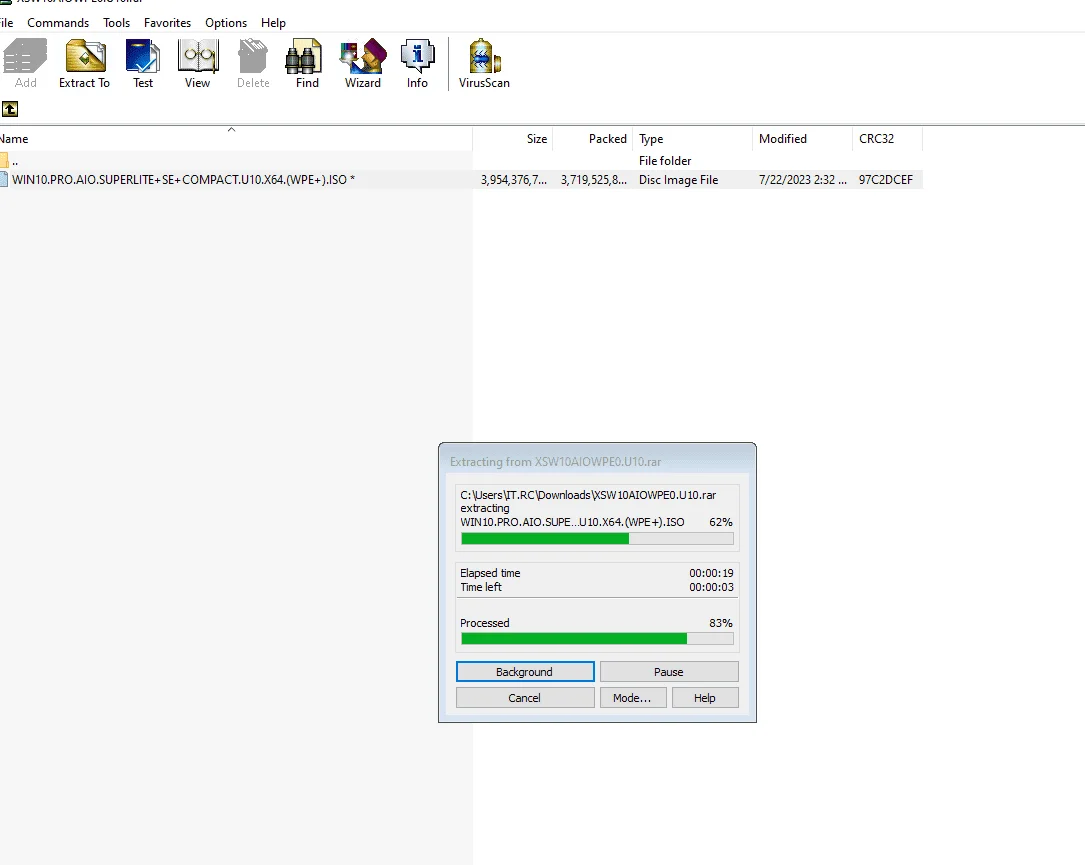Send extraction to Background
This screenshot has height=865, width=1085.
click(525, 671)
